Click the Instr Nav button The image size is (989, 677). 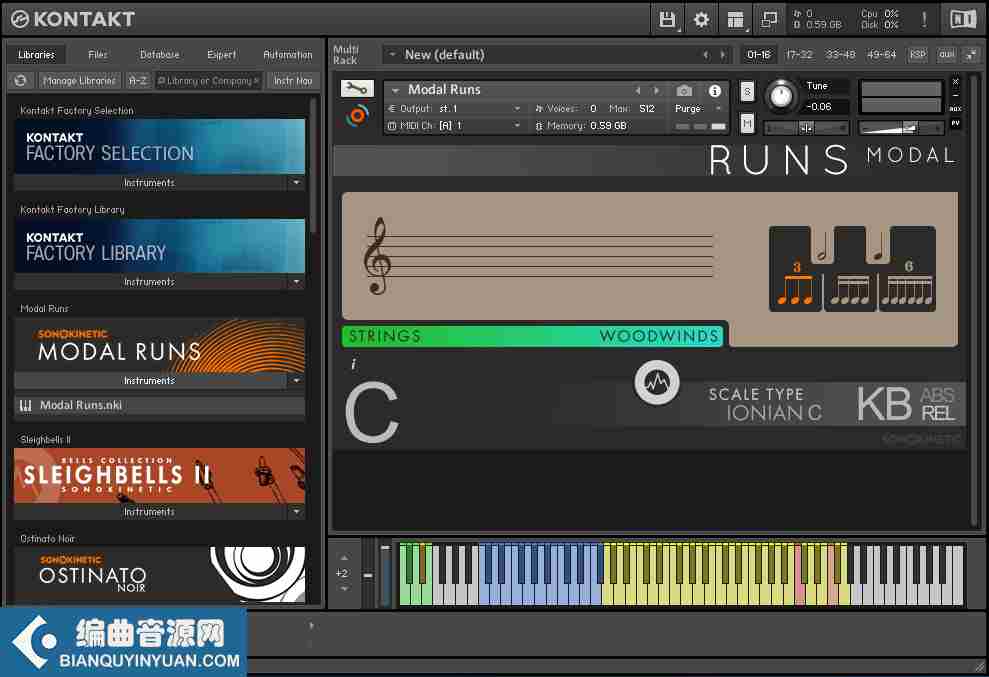(293, 81)
